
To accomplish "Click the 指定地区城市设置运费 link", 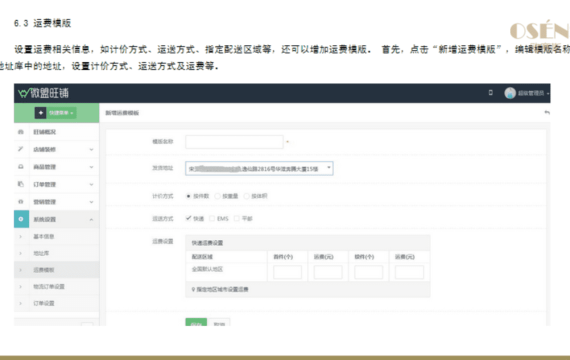I will tap(222, 289).
